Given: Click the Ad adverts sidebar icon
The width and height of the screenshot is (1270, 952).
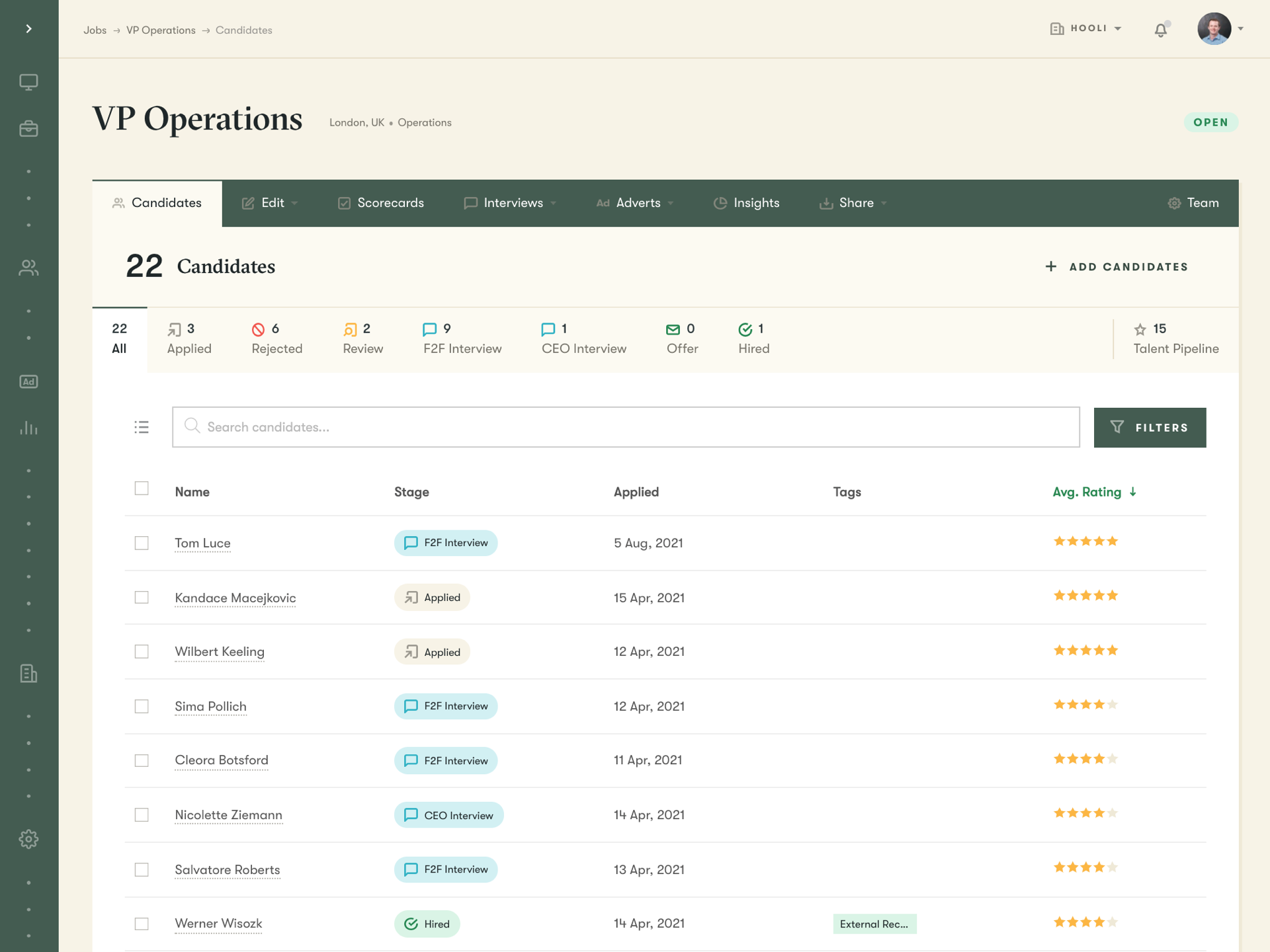Looking at the screenshot, I should 28,381.
